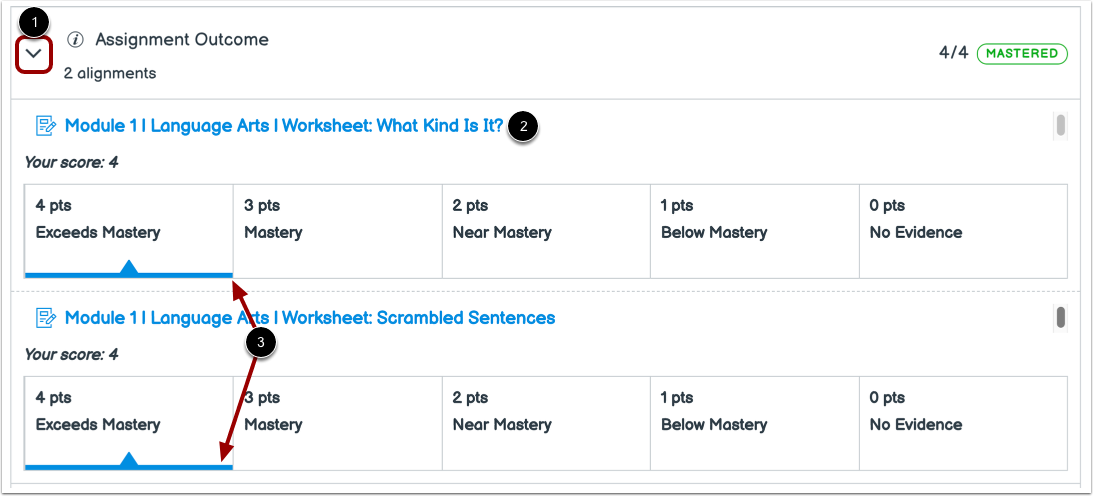The image size is (1093, 496).
Task: Click the assignment icon beside Scrambled Sentences
Action: [45, 318]
